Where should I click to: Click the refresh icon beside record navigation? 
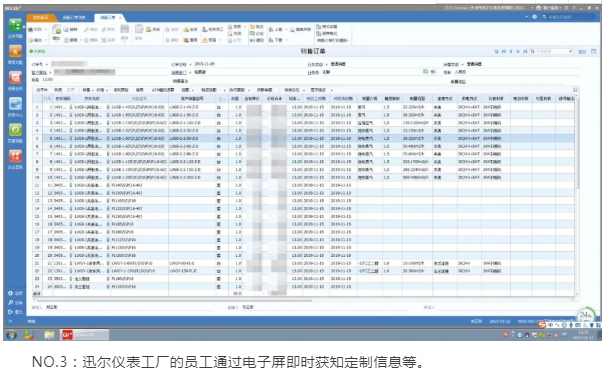[496, 51]
